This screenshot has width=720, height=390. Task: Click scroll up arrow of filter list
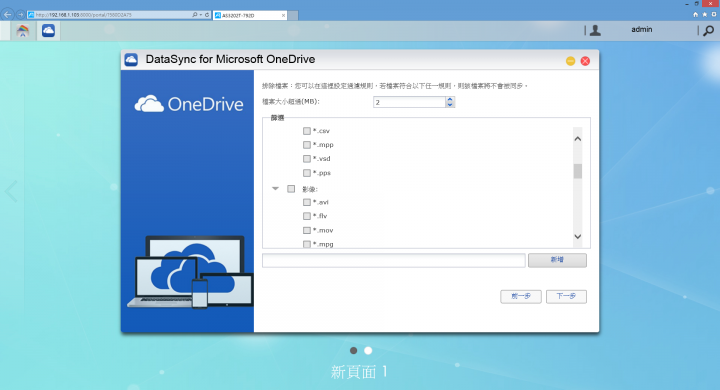point(578,139)
